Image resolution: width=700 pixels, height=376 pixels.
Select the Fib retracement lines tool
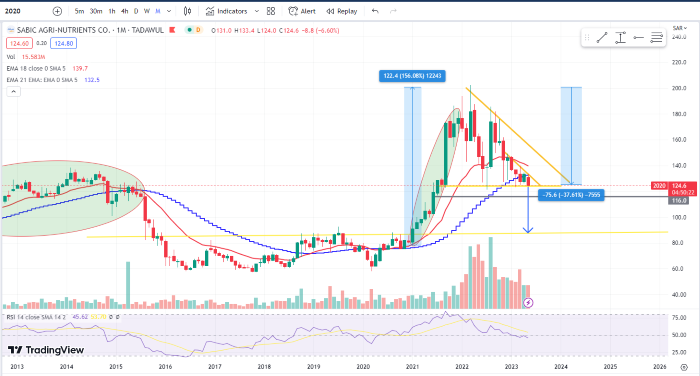[656, 38]
